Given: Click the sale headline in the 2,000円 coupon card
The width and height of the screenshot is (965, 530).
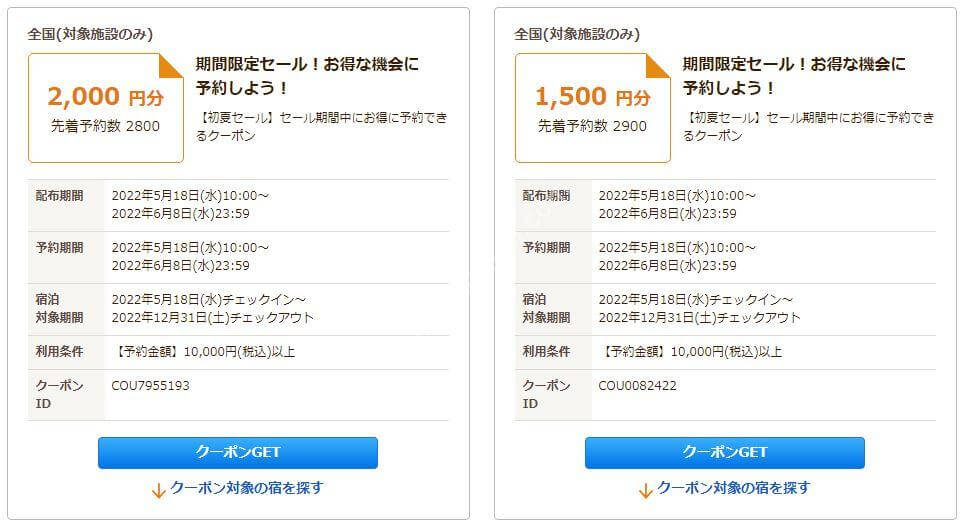Looking at the screenshot, I should click(307, 76).
